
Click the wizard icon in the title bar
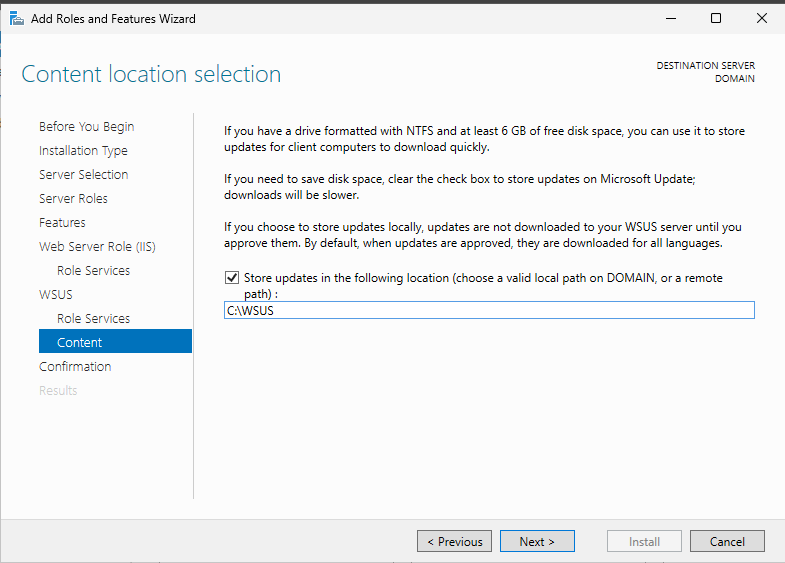tap(17, 19)
